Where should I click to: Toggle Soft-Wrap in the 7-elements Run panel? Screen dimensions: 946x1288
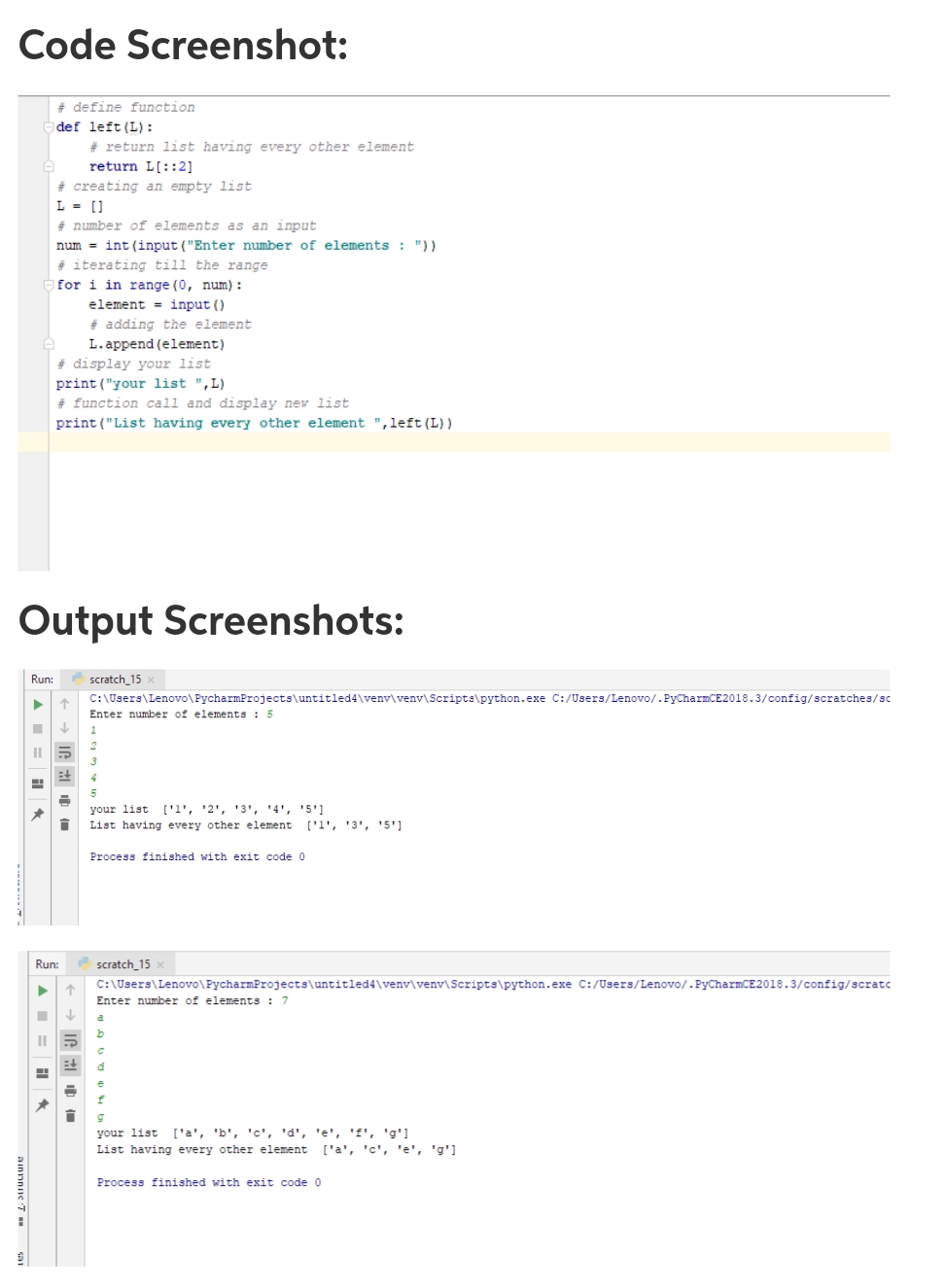pyautogui.click(x=70, y=1040)
